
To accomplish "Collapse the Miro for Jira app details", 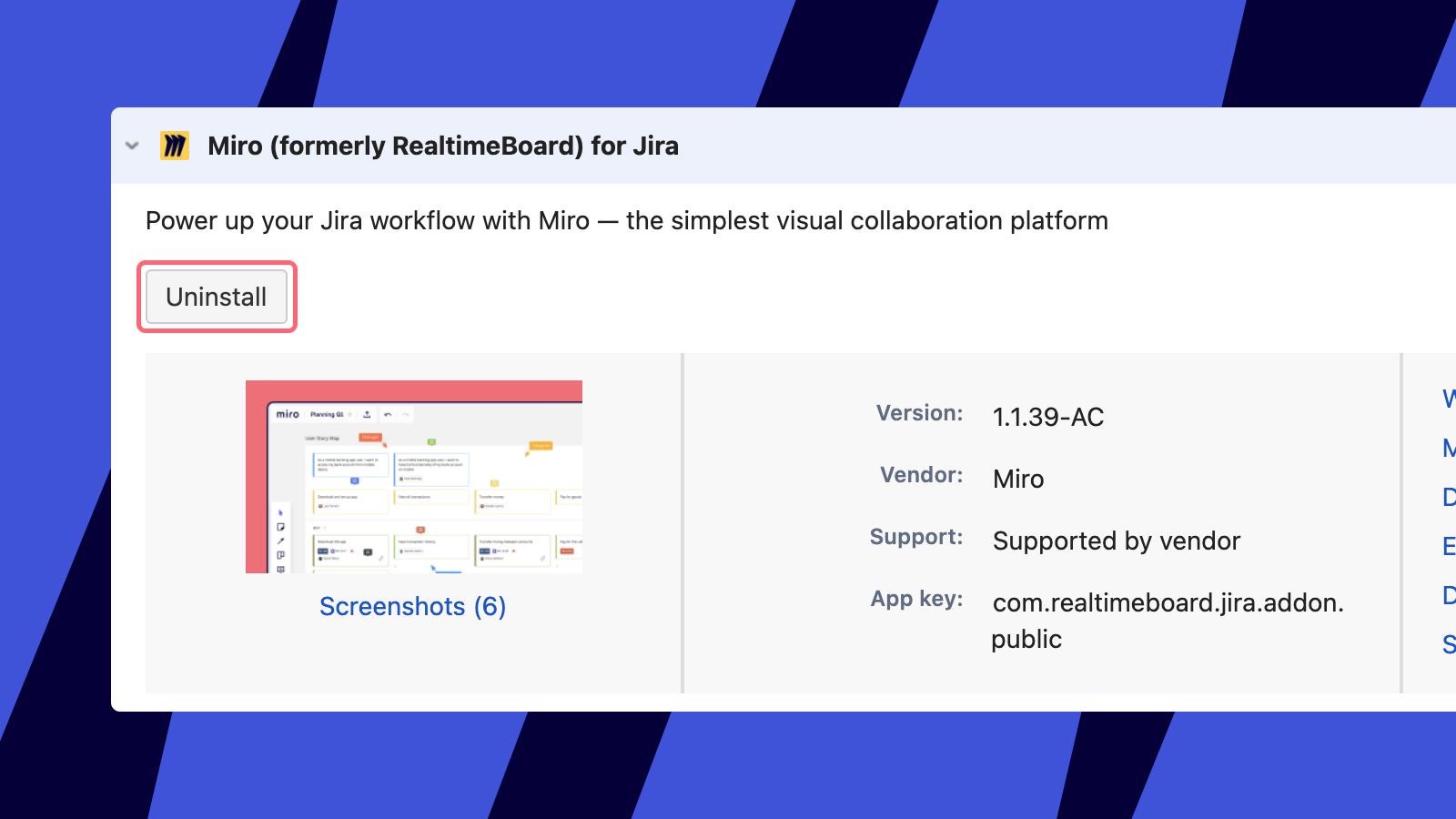I will pos(131,146).
